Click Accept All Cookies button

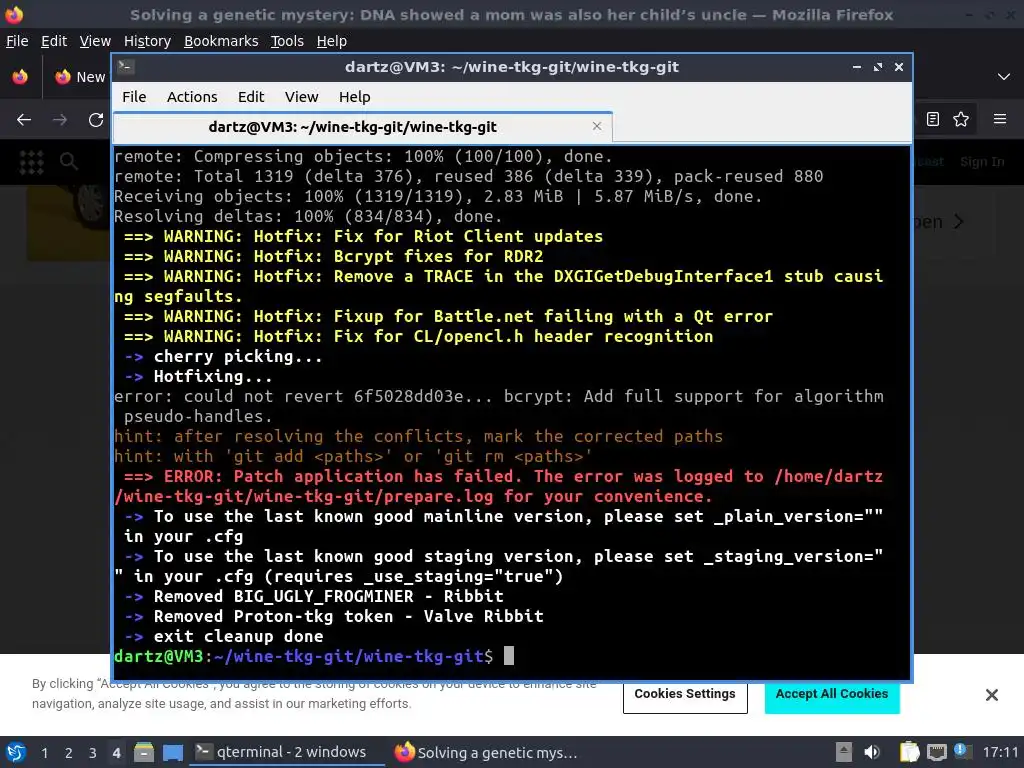[832, 694]
